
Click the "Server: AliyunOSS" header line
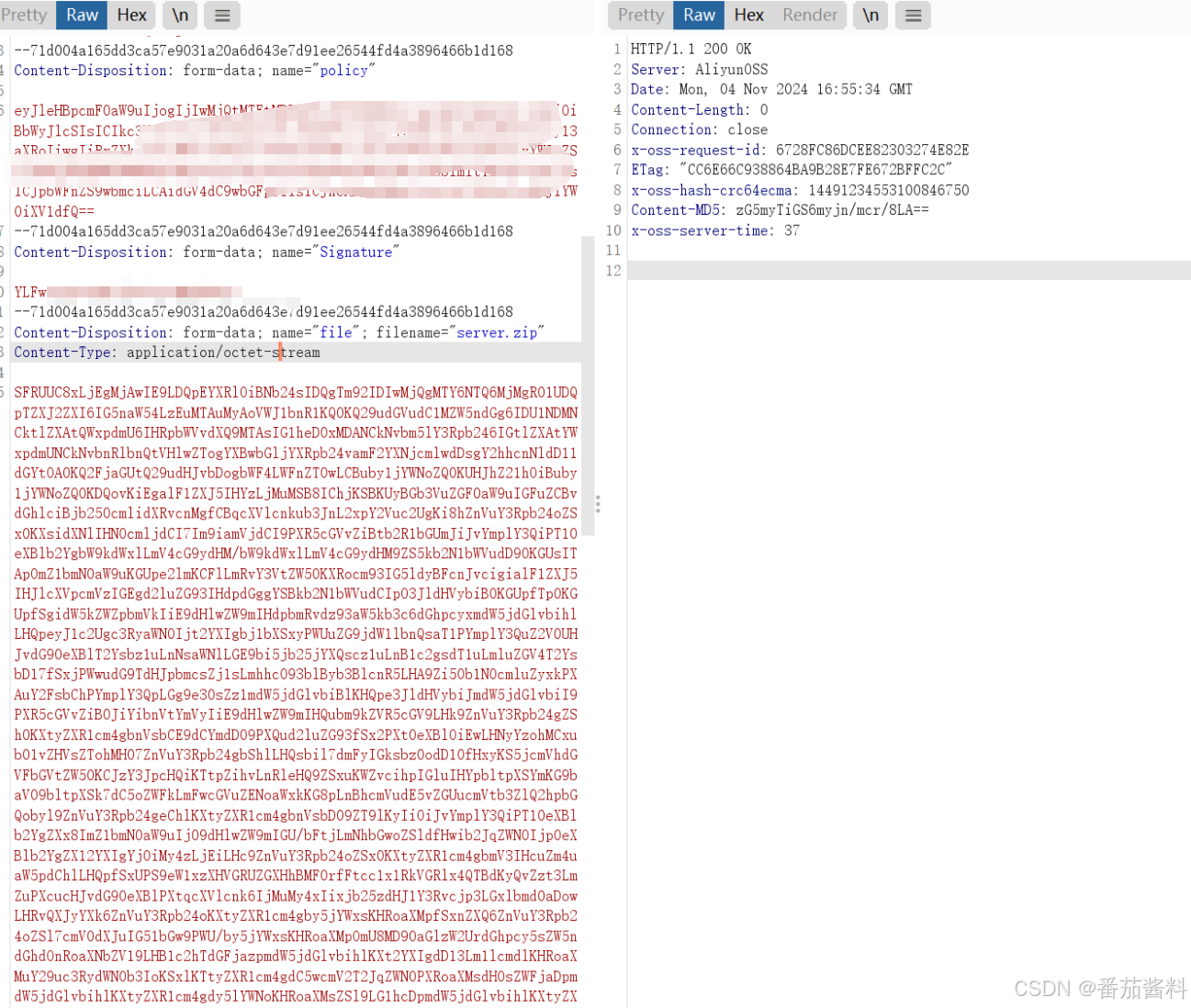699,69
